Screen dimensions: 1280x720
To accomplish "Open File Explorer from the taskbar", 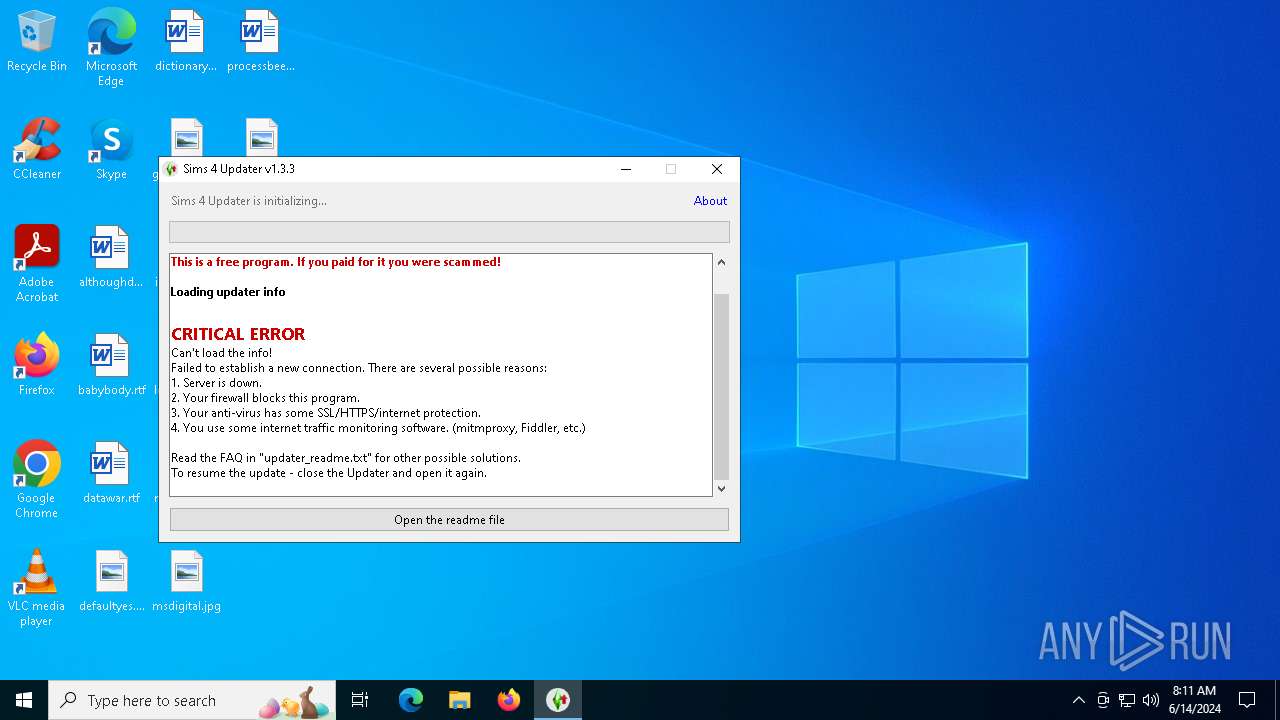I will point(460,700).
